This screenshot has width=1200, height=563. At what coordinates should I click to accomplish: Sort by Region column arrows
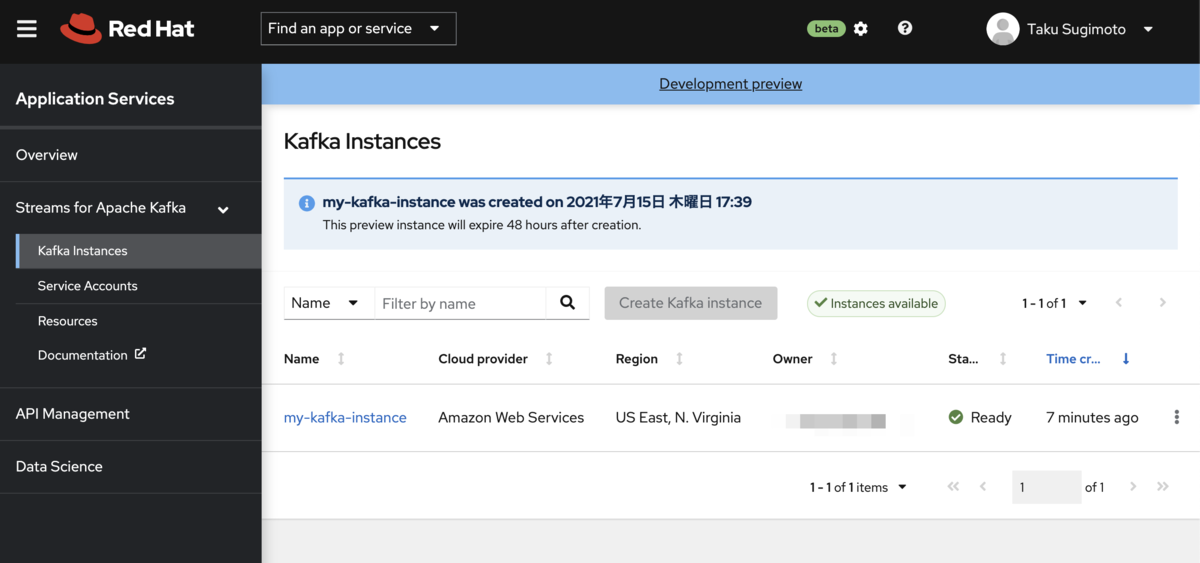tap(680, 359)
